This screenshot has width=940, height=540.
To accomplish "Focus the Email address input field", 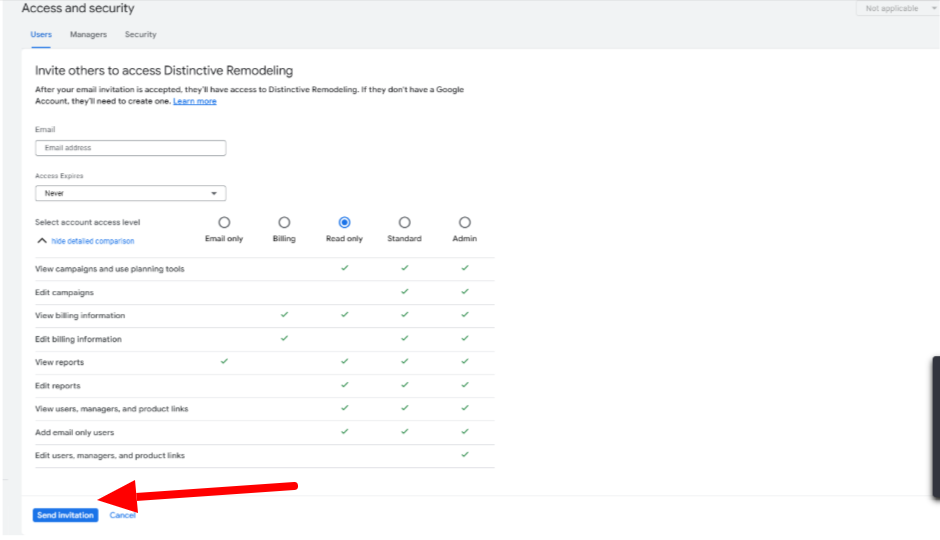I will (131, 148).
